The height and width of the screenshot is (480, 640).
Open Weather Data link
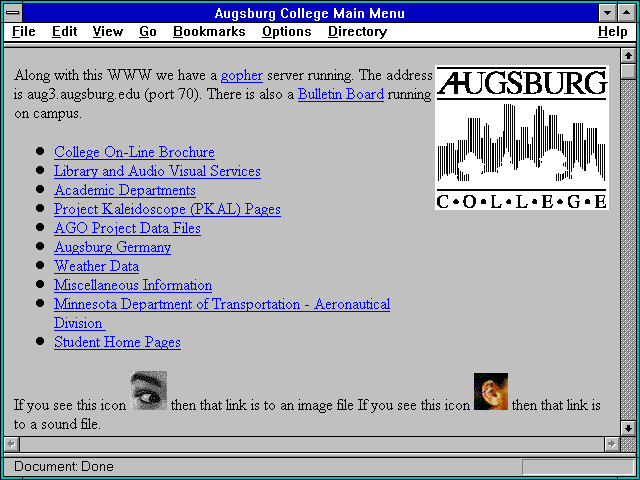coord(96,266)
